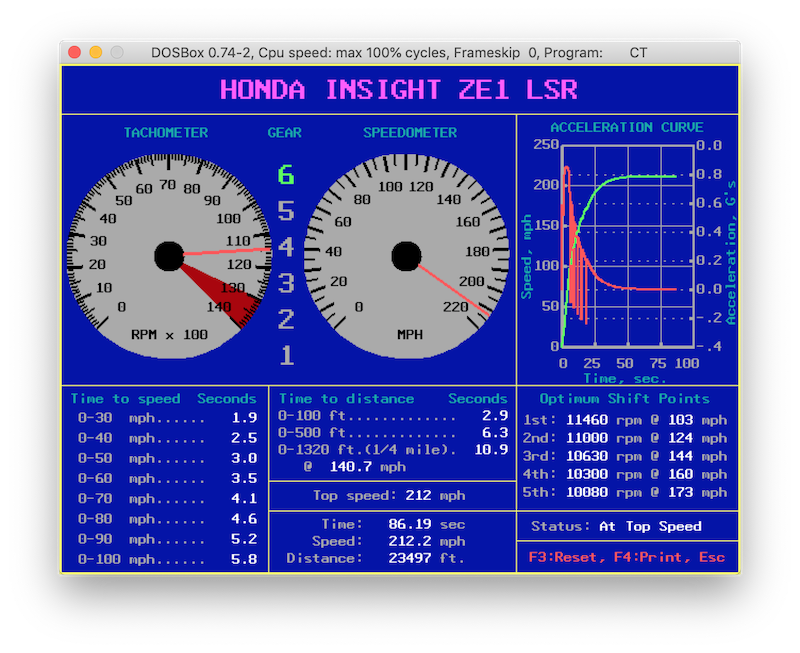Click the 2nd gear shift point 11000 rpm

pos(625,438)
